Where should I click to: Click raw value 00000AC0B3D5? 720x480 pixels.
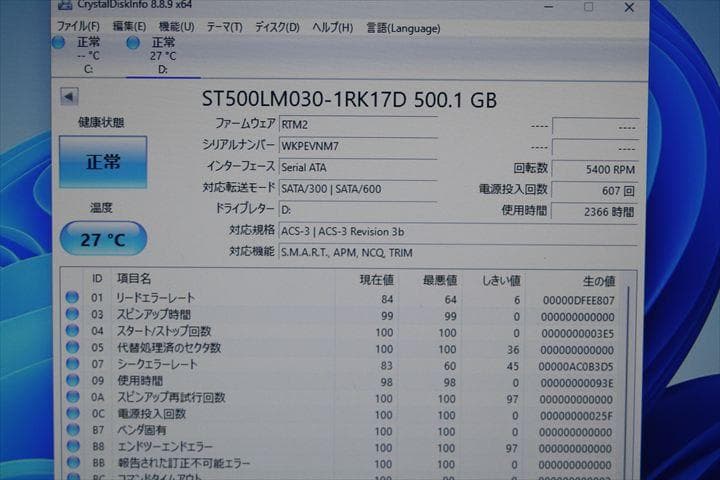(x=576, y=367)
